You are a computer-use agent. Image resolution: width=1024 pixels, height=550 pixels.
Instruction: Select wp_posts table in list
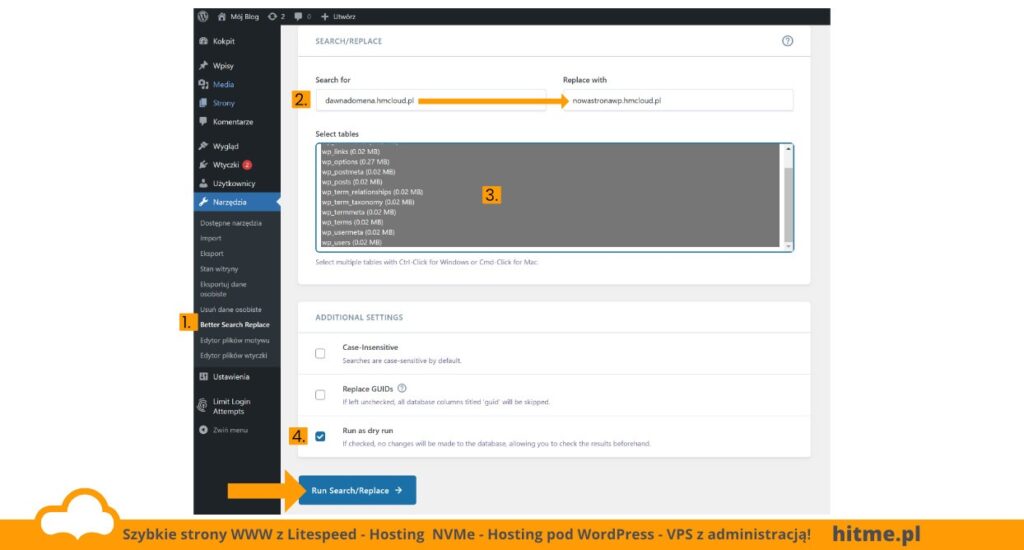pyautogui.click(x=550, y=182)
